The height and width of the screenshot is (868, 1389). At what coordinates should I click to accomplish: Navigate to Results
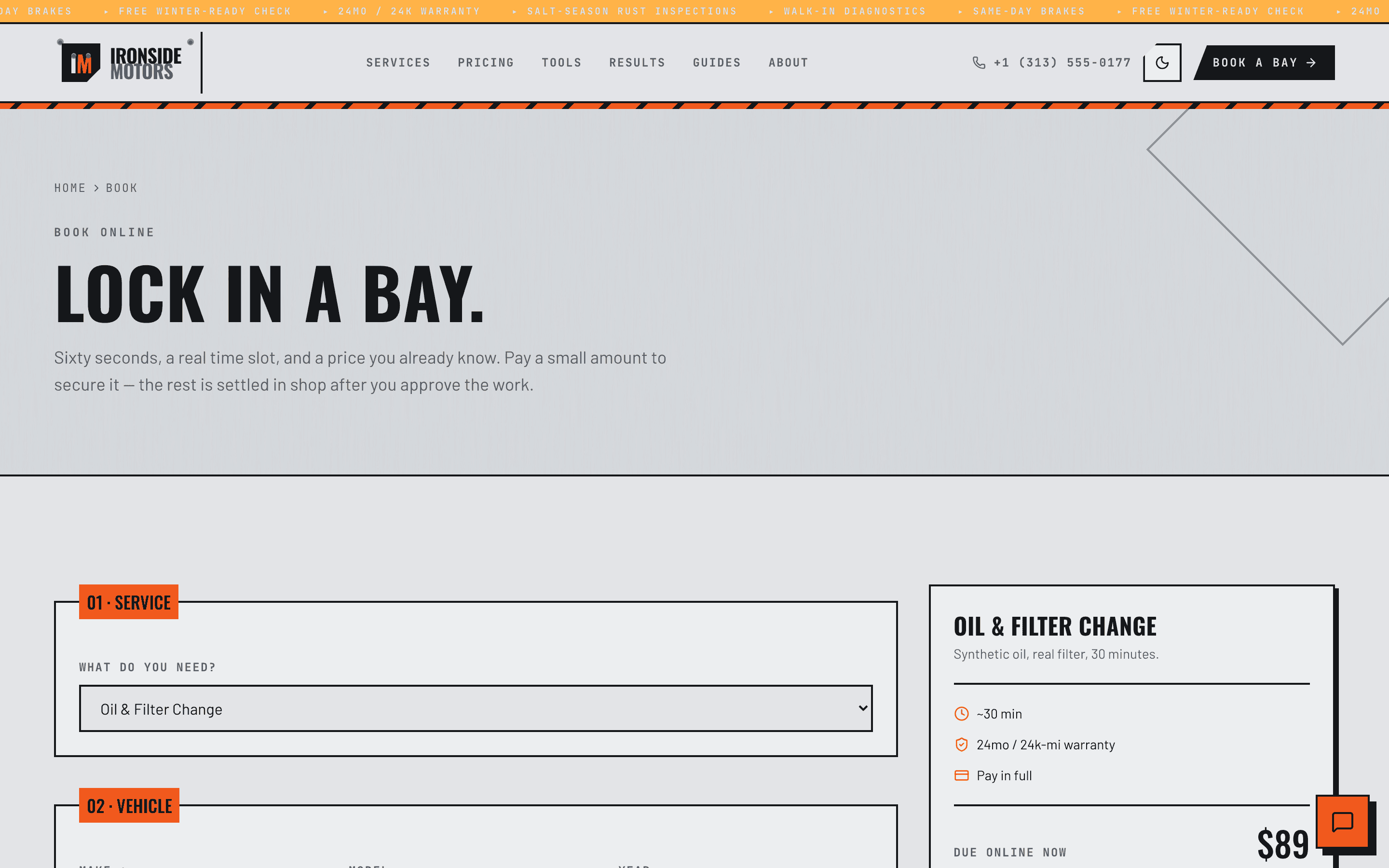pyautogui.click(x=637, y=63)
